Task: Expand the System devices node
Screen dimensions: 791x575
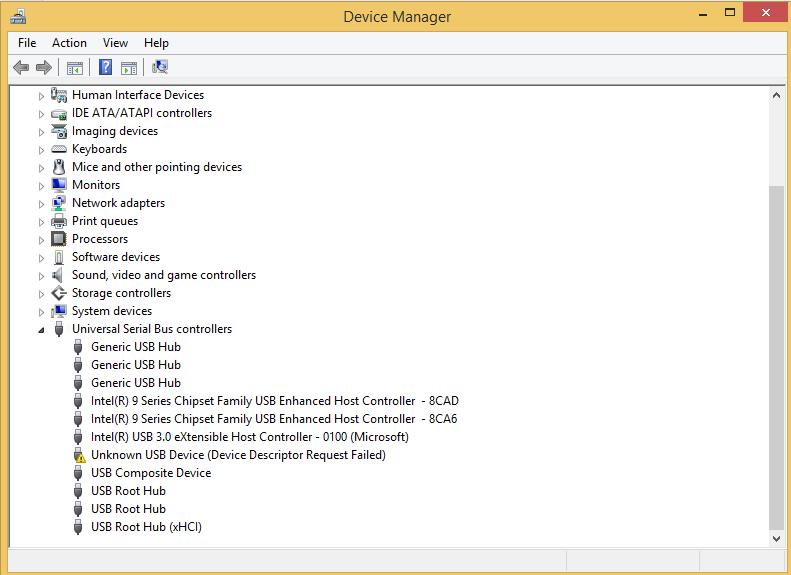Action: point(41,312)
